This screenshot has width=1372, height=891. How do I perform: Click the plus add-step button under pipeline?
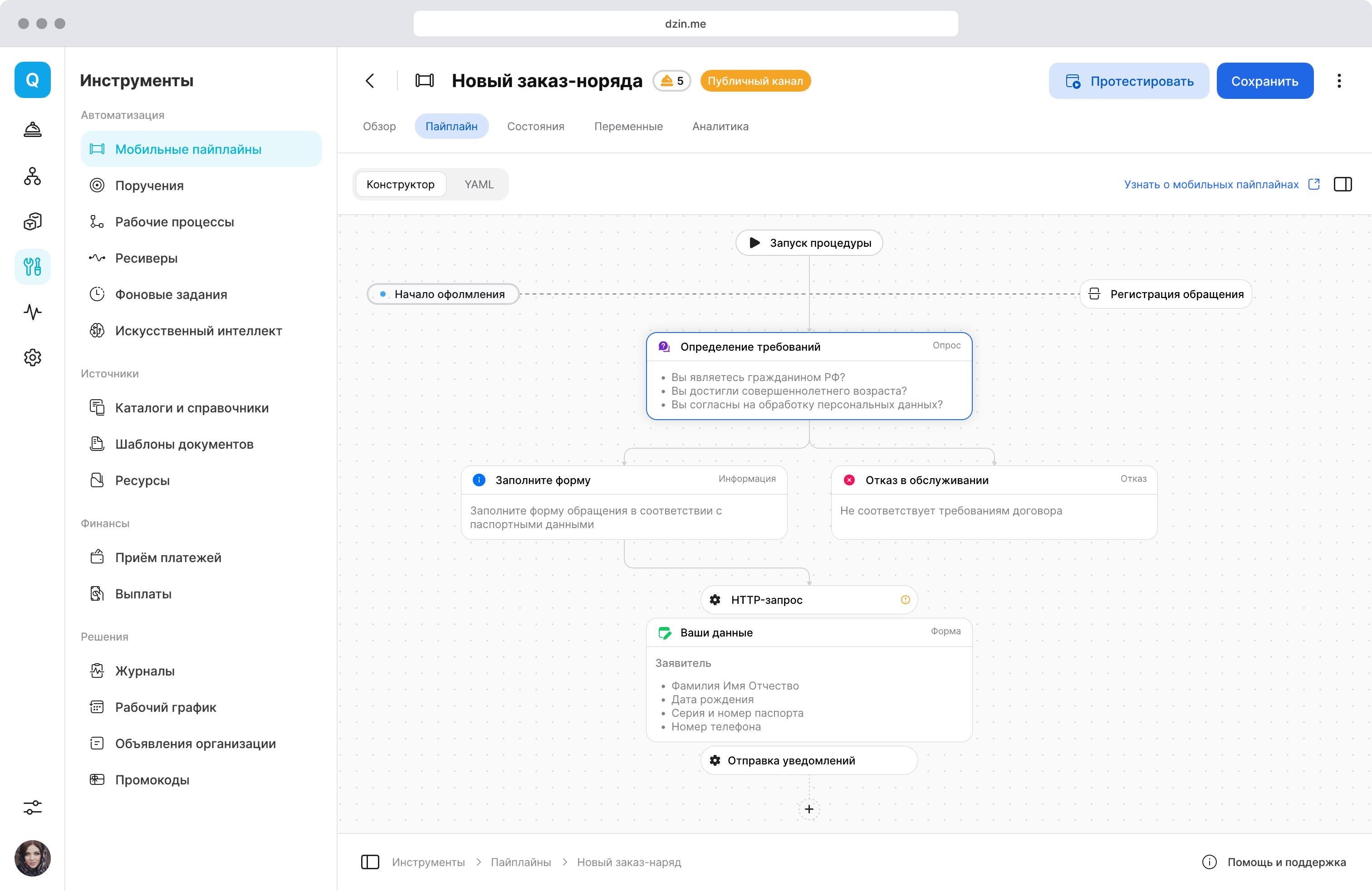tap(809, 809)
